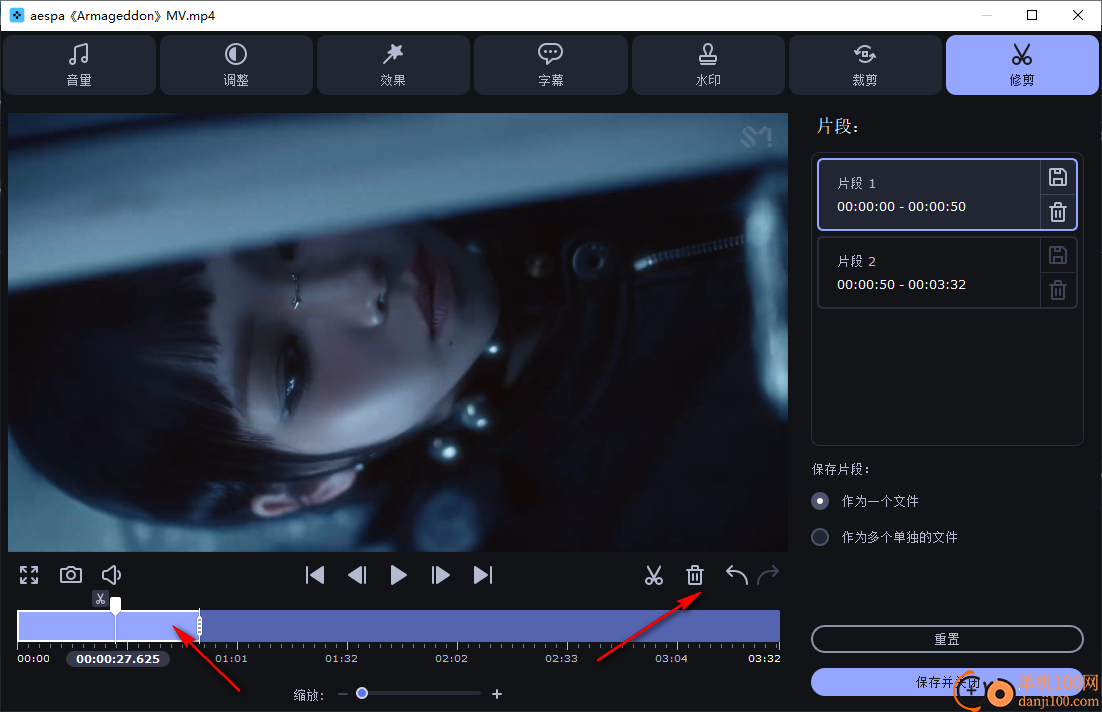Choose 作为一个文件 save option
Image resolution: width=1102 pixels, height=712 pixels.
point(865,501)
